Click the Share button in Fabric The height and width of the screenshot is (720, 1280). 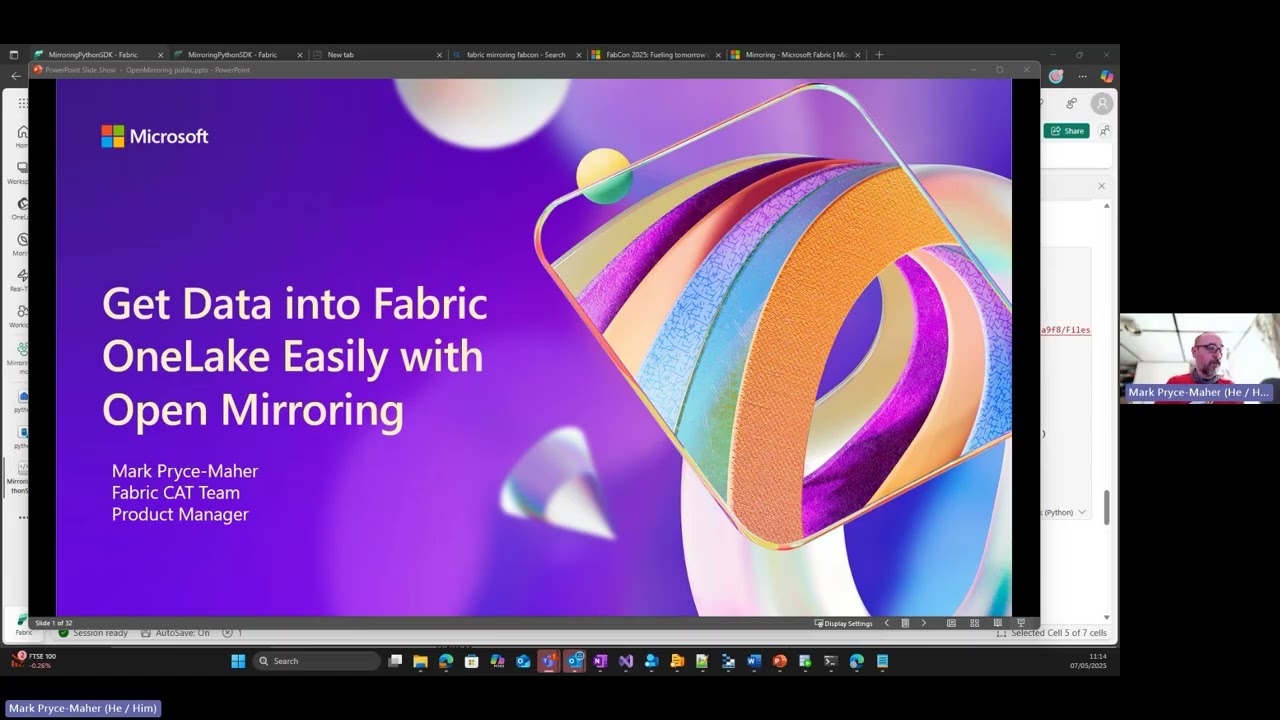1066,131
